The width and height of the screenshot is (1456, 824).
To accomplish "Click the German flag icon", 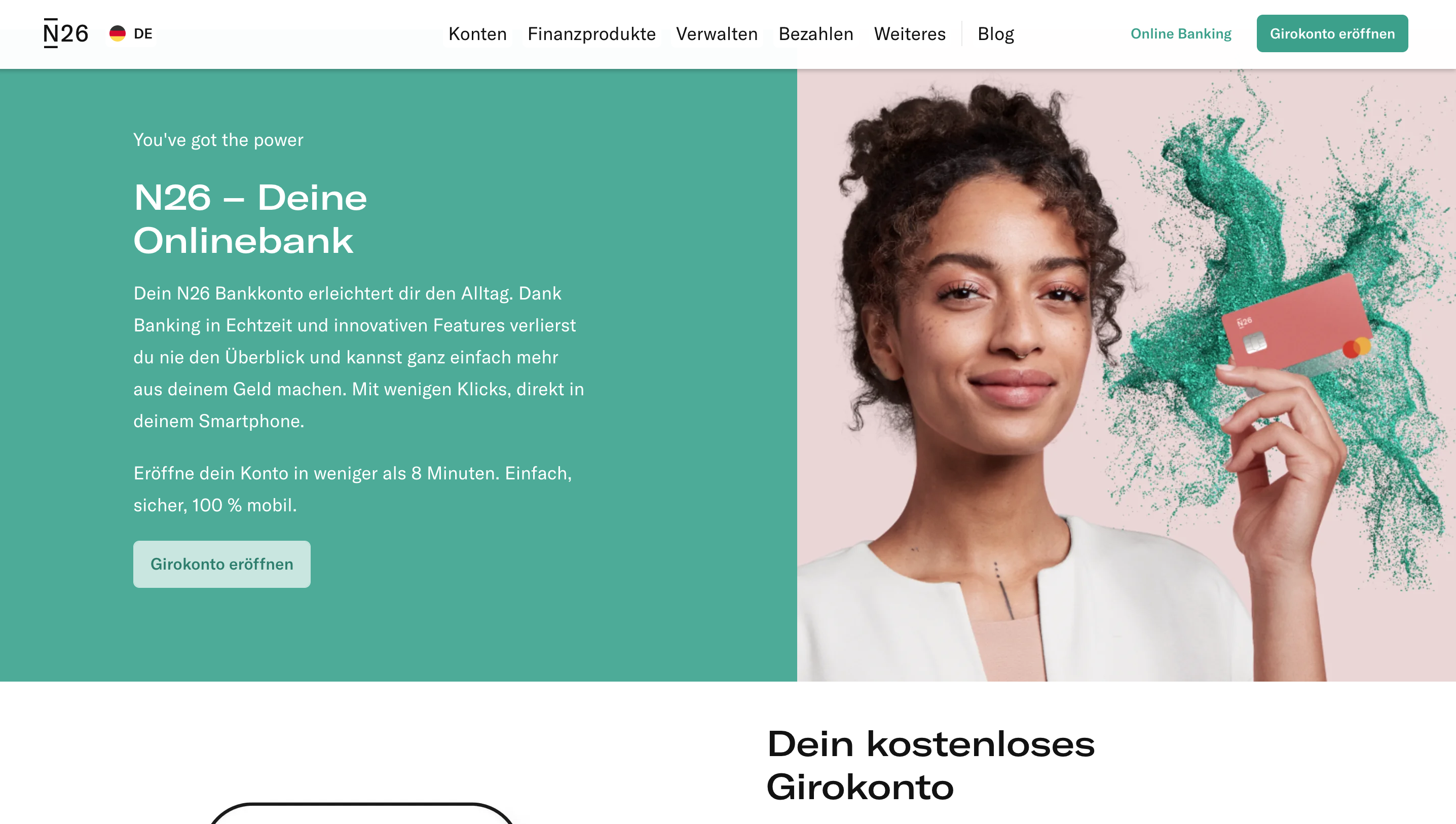I will (x=117, y=33).
